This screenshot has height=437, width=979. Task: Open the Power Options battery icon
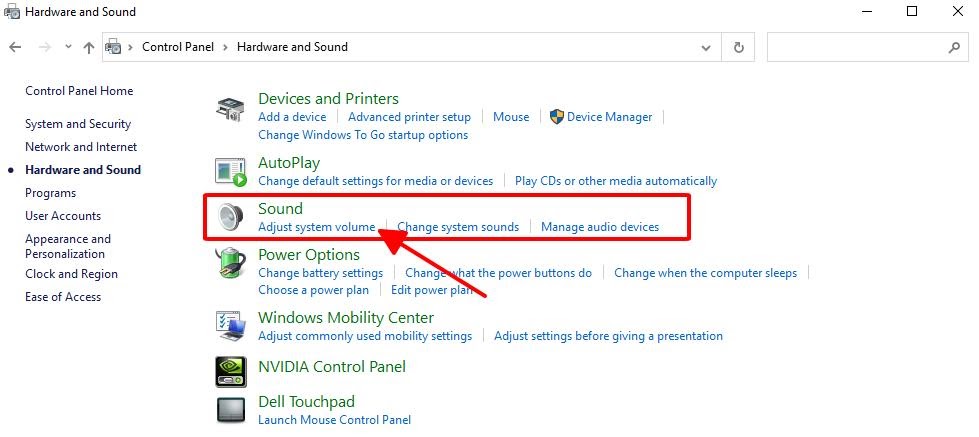230,263
